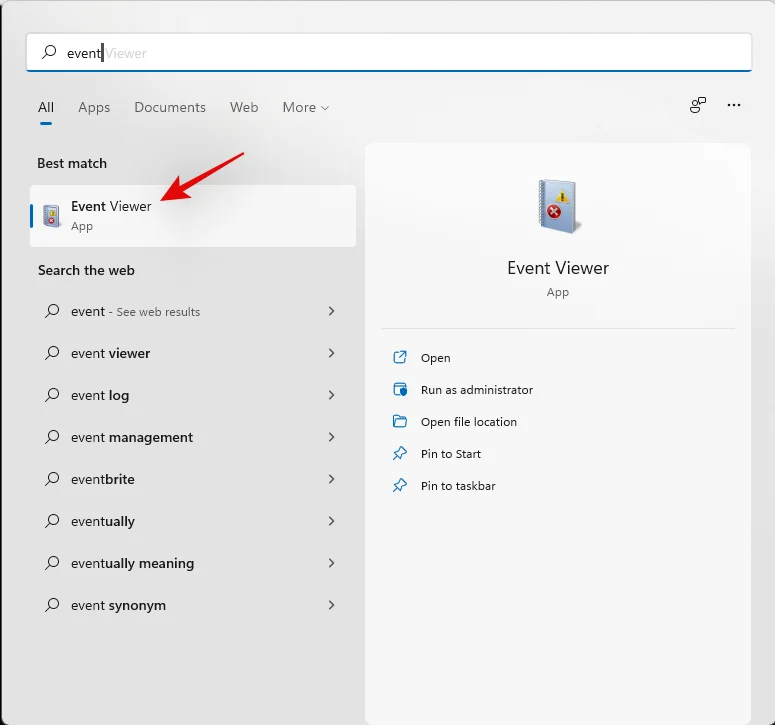
Task: Expand chevron for 'event synonym' suggestion
Action: pyautogui.click(x=332, y=605)
